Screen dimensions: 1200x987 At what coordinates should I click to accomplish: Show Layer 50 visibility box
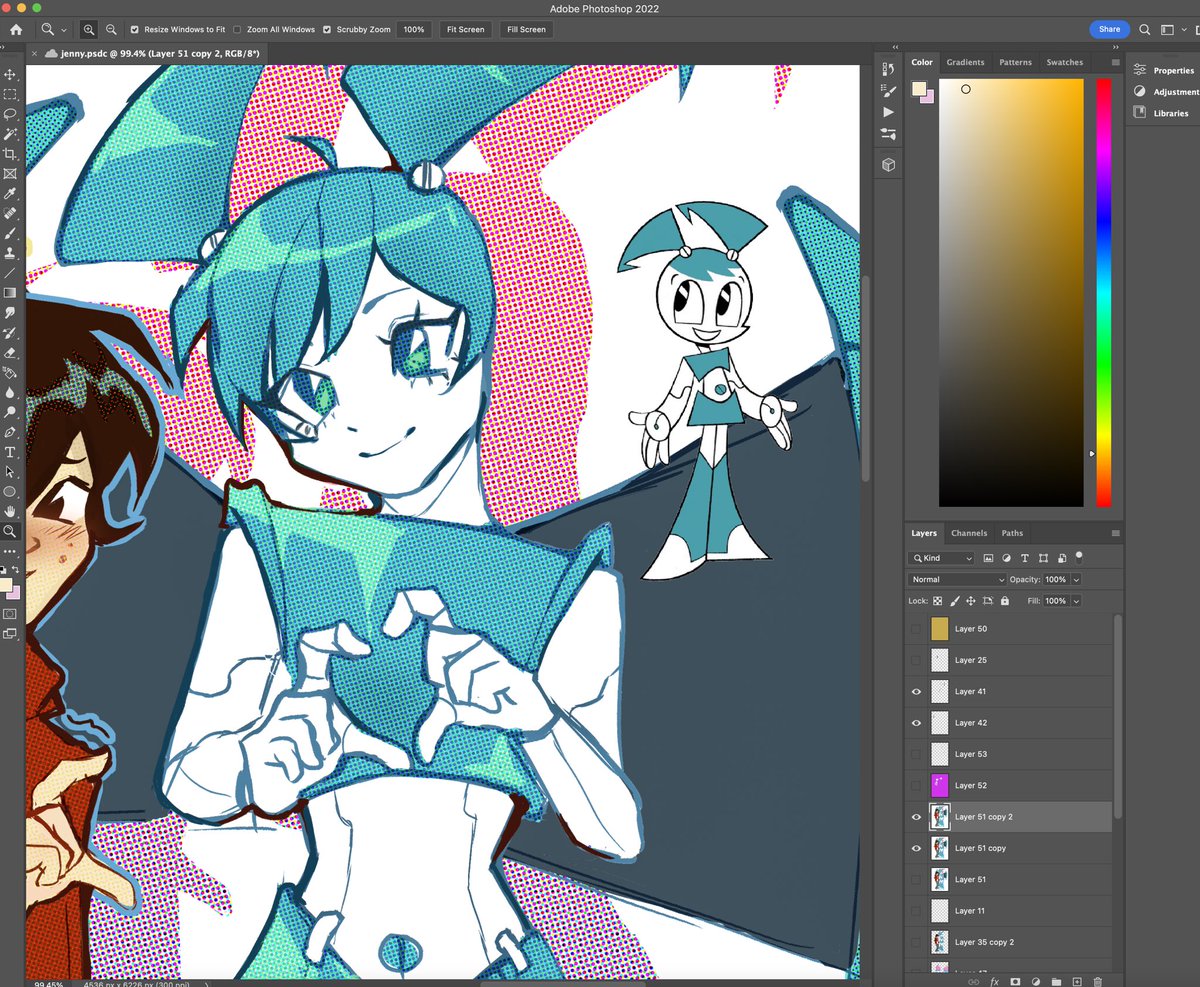[916, 629]
